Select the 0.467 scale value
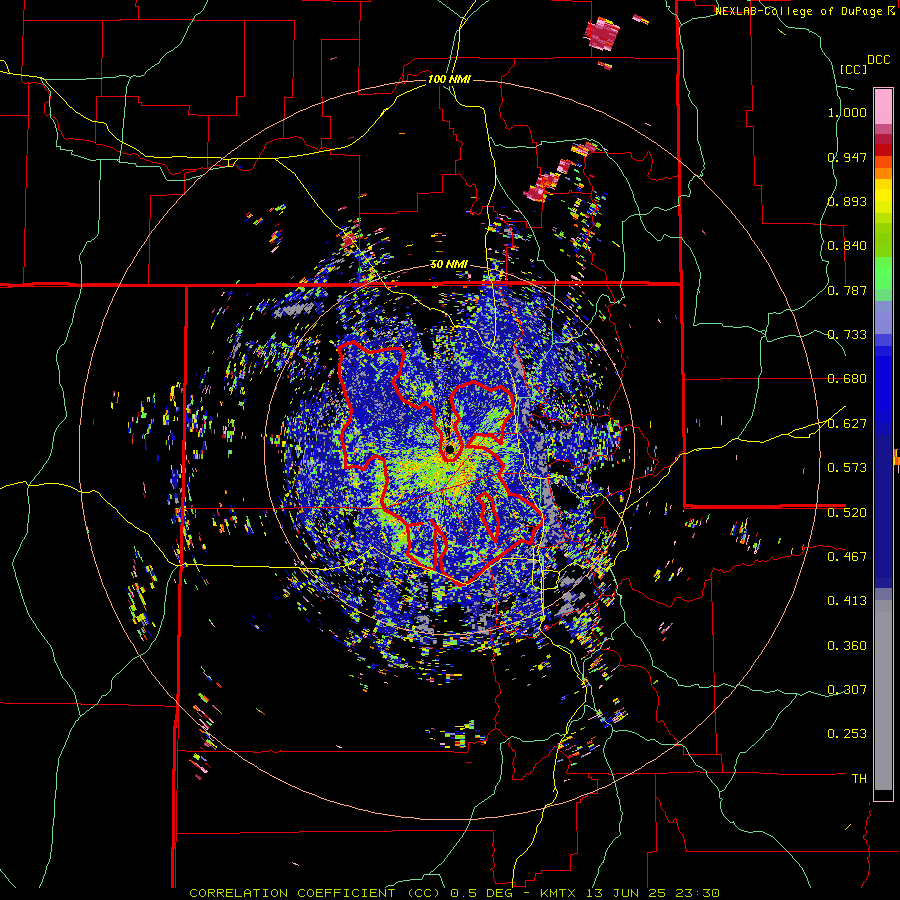Screen dimensions: 900x900 (x=847, y=556)
